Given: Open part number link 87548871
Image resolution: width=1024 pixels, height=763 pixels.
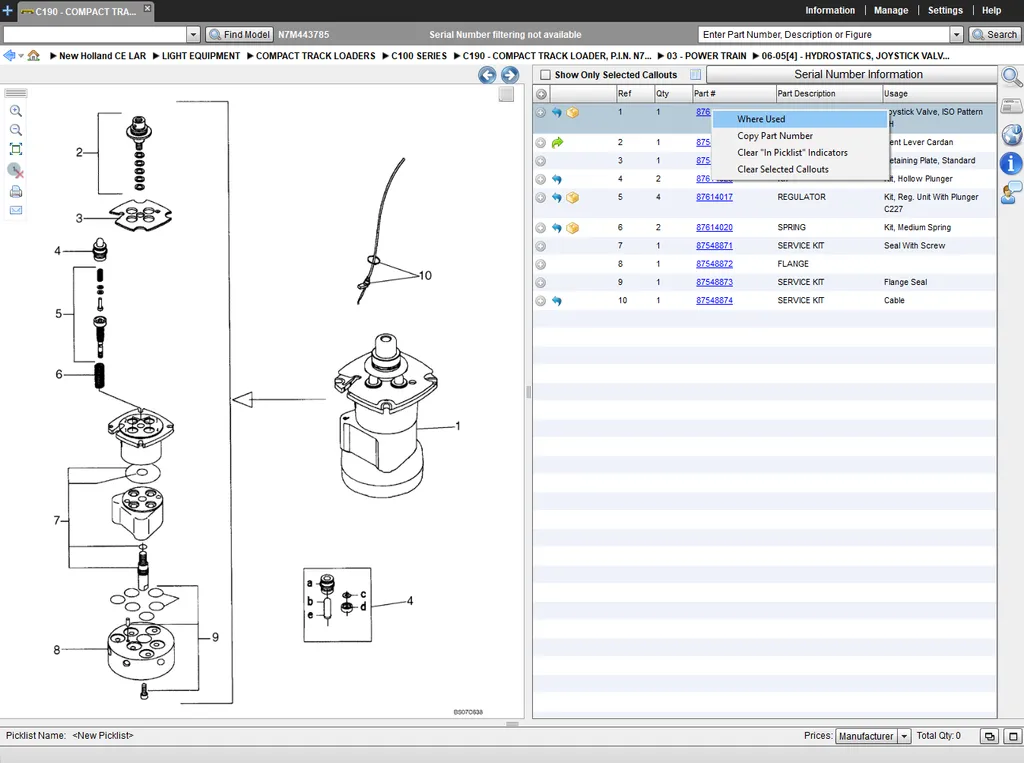Looking at the screenshot, I should pyautogui.click(x=714, y=246).
